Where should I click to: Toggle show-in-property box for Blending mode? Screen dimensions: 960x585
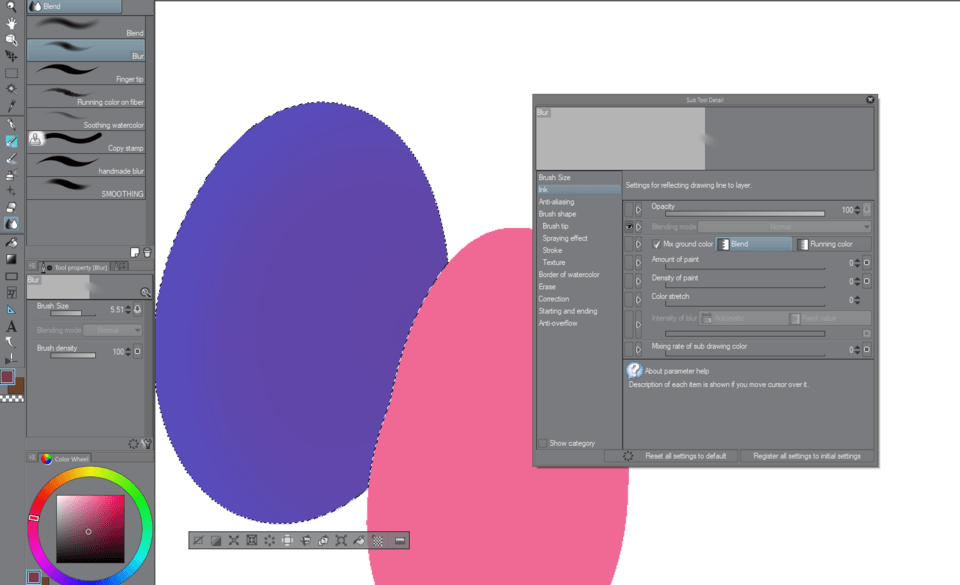(x=629, y=227)
